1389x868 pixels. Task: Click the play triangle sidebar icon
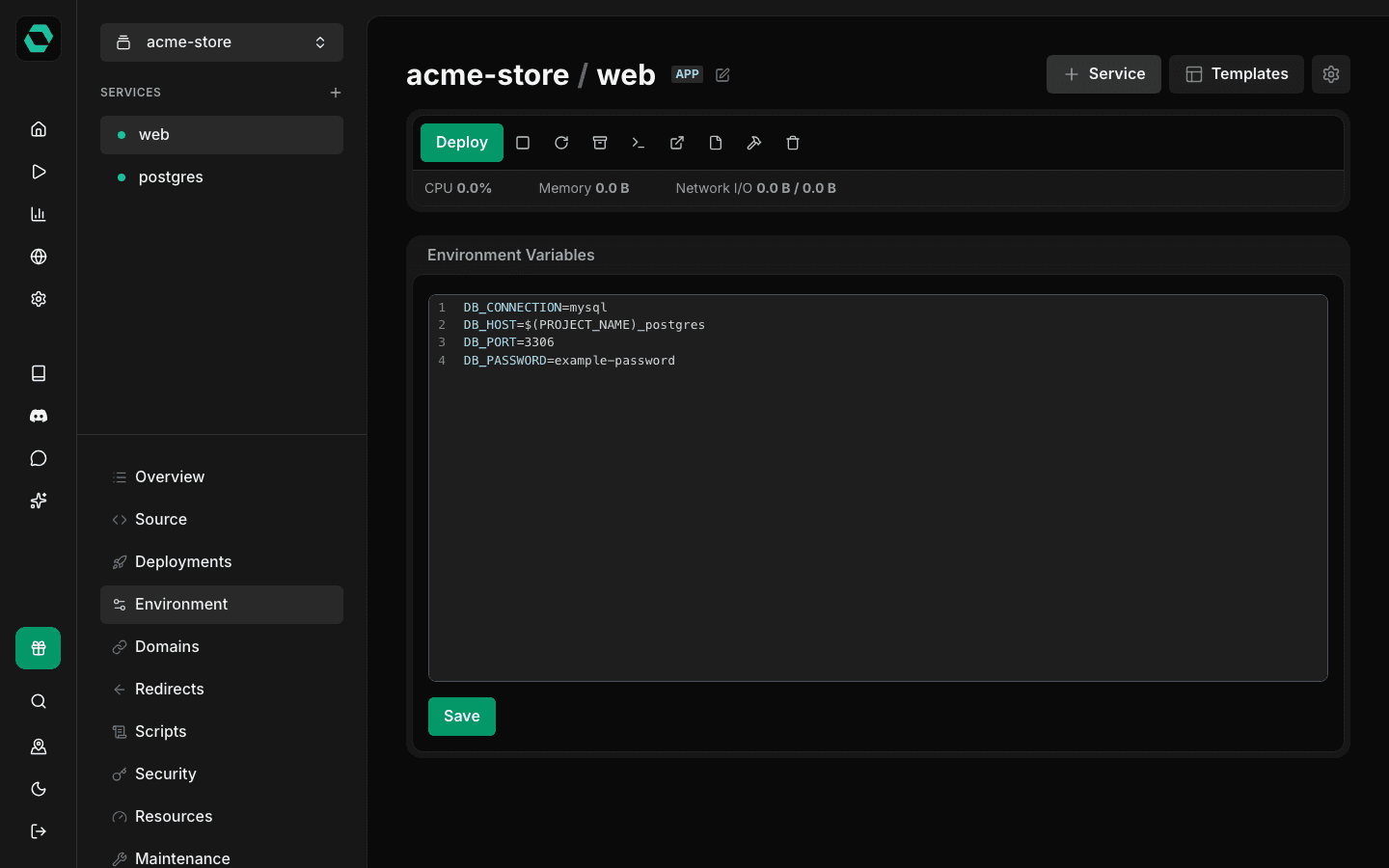39,172
